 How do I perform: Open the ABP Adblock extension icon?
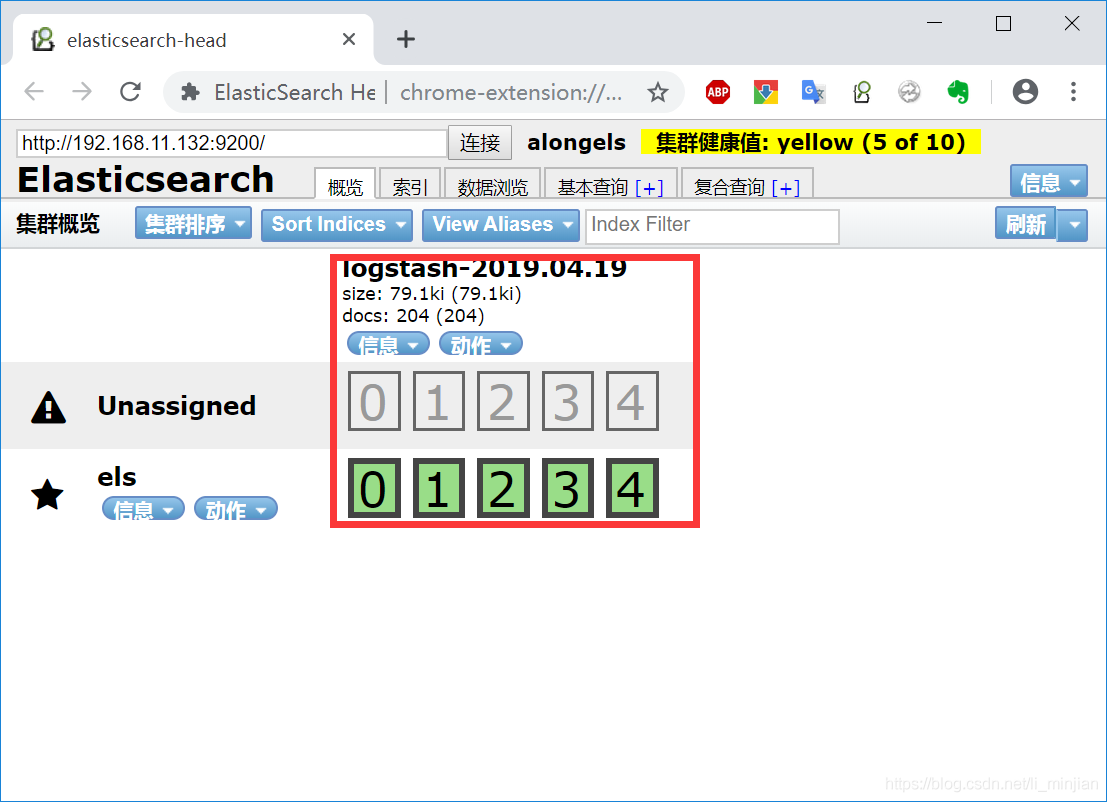pos(718,92)
